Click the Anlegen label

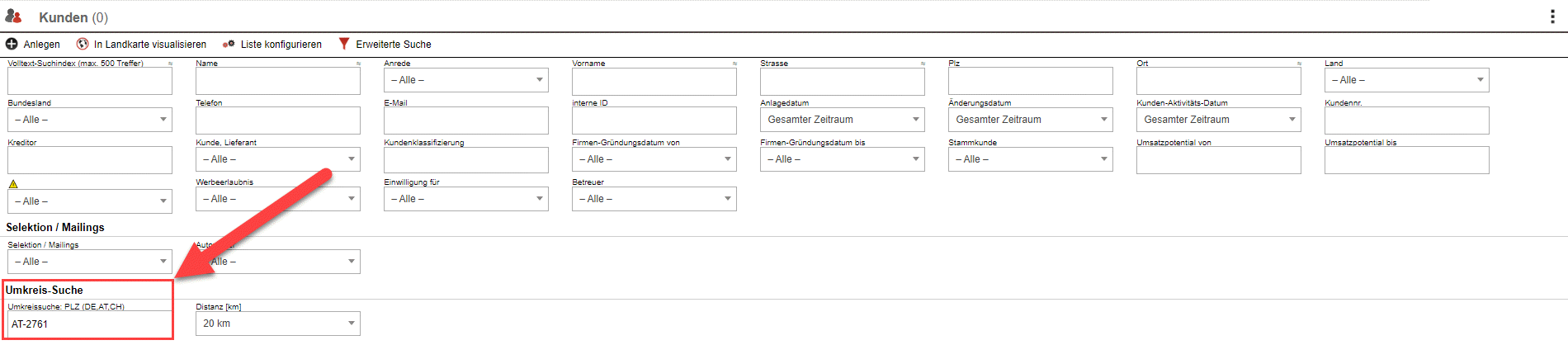[41, 45]
